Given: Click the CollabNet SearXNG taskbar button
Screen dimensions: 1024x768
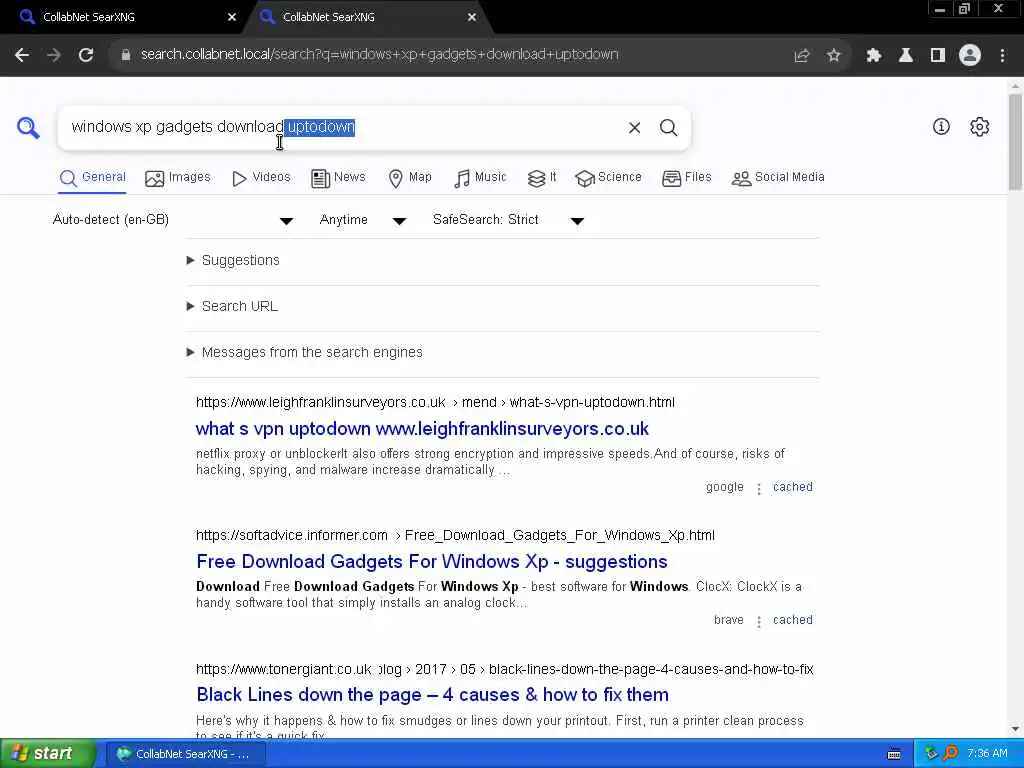Looking at the screenshot, I should click(x=184, y=754).
